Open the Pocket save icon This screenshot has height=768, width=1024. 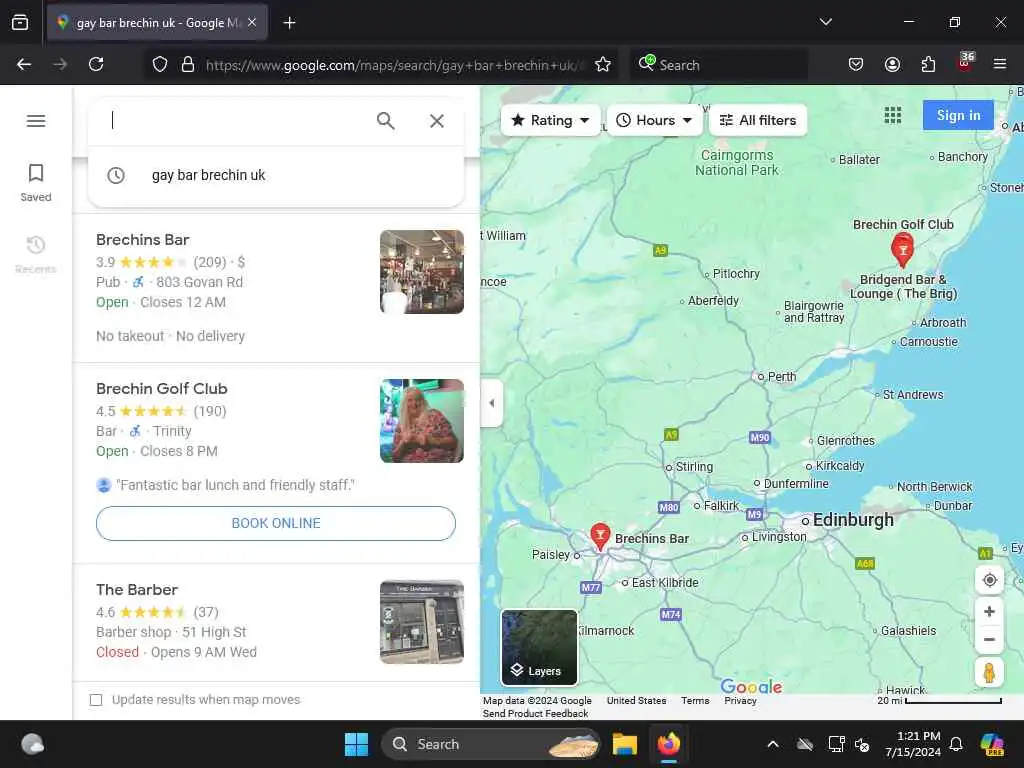(x=856, y=64)
